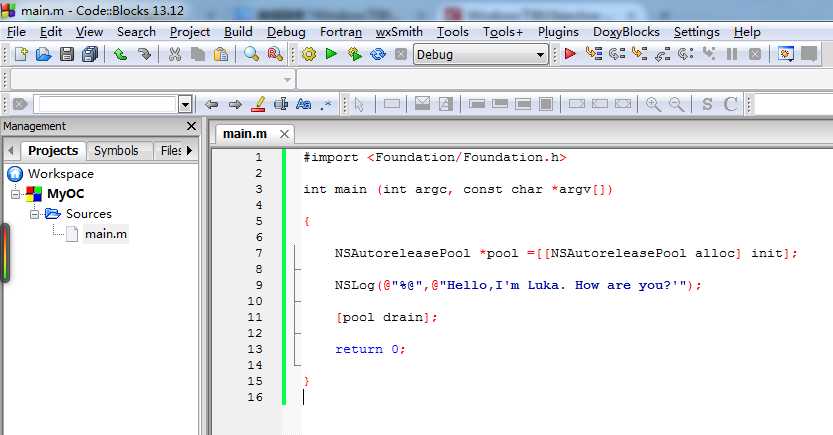Open the File menu
This screenshot has height=435, width=833.
tap(16, 32)
